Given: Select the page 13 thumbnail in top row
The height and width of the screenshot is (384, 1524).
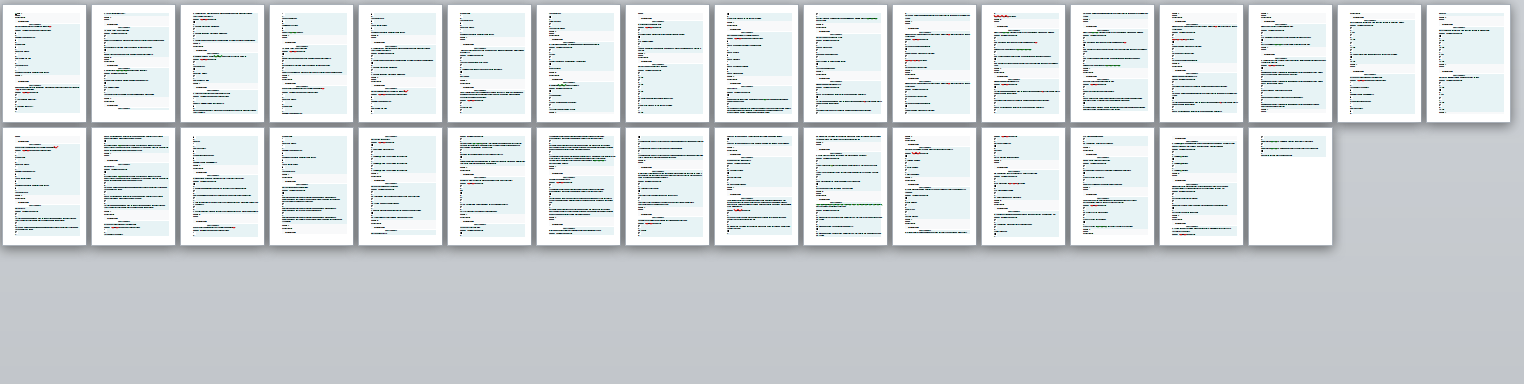Looking at the screenshot, I should click(1112, 63).
